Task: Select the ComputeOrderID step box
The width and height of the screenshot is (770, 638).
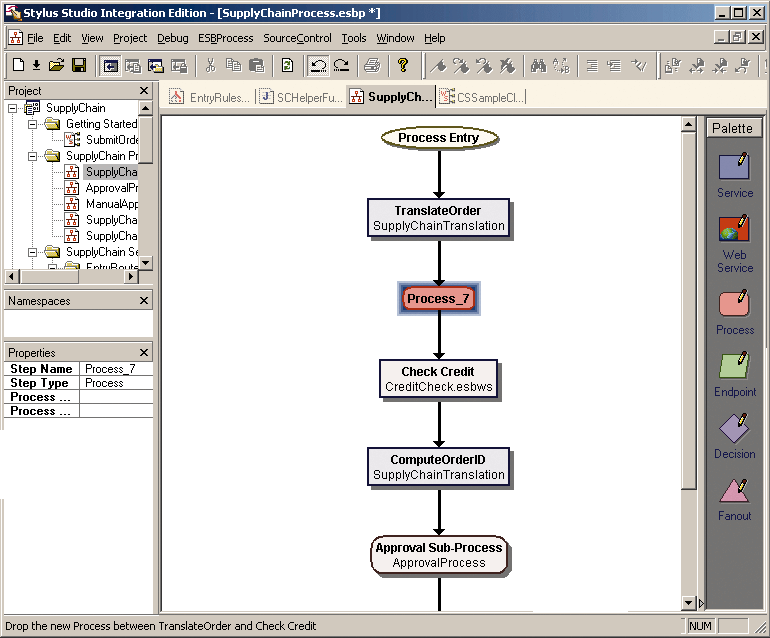Action: [x=439, y=467]
